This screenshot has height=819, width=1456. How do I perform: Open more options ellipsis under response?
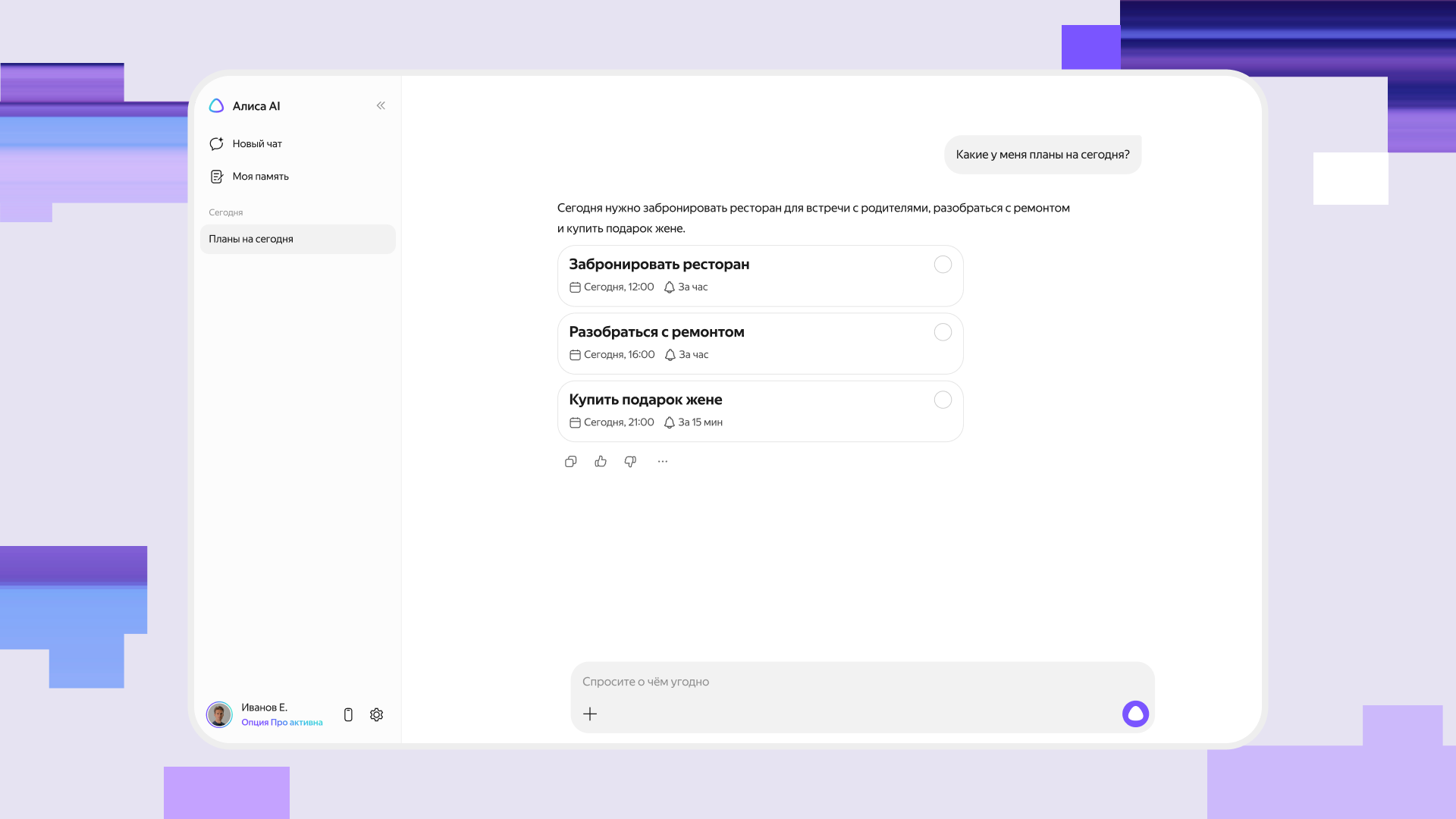tap(663, 462)
